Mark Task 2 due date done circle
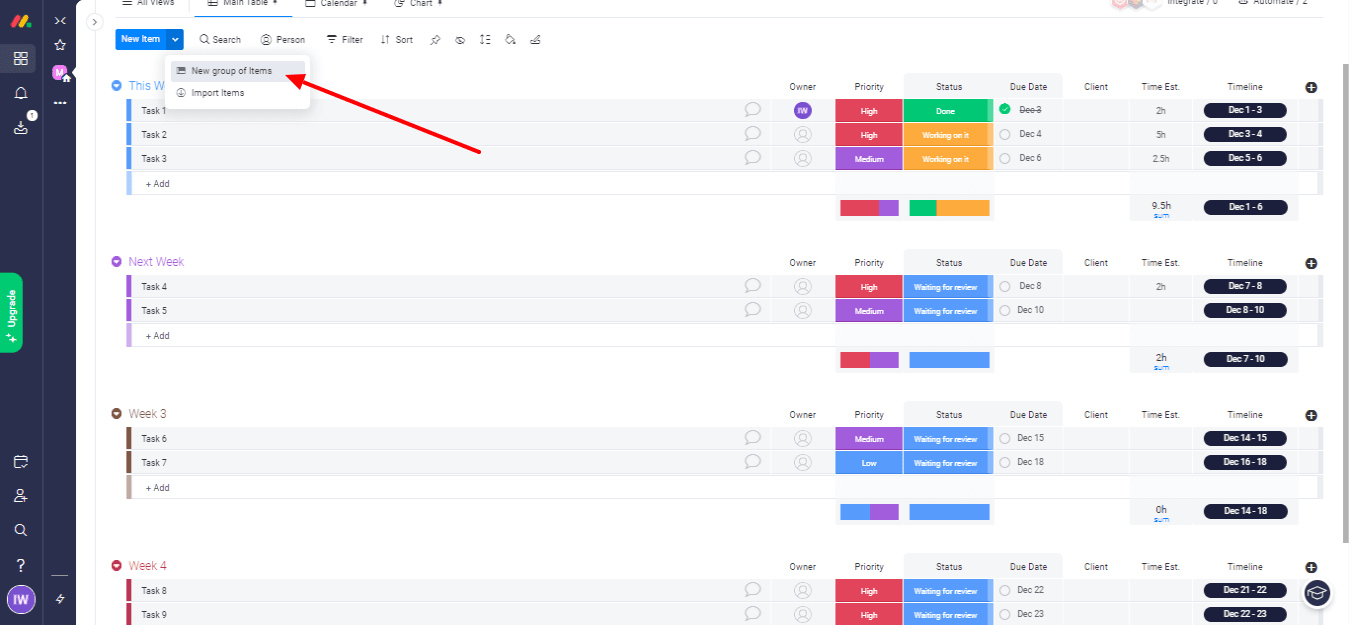1349x625 pixels. coord(1005,134)
